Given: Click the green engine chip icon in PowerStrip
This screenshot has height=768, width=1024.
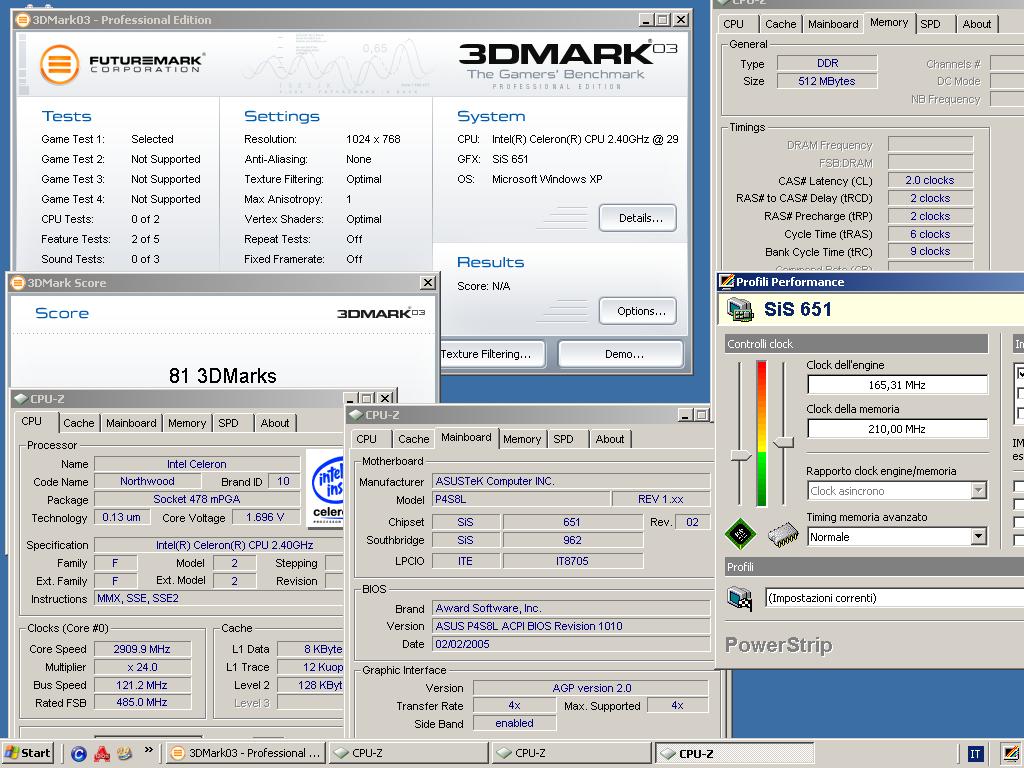Looking at the screenshot, I should (741, 534).
